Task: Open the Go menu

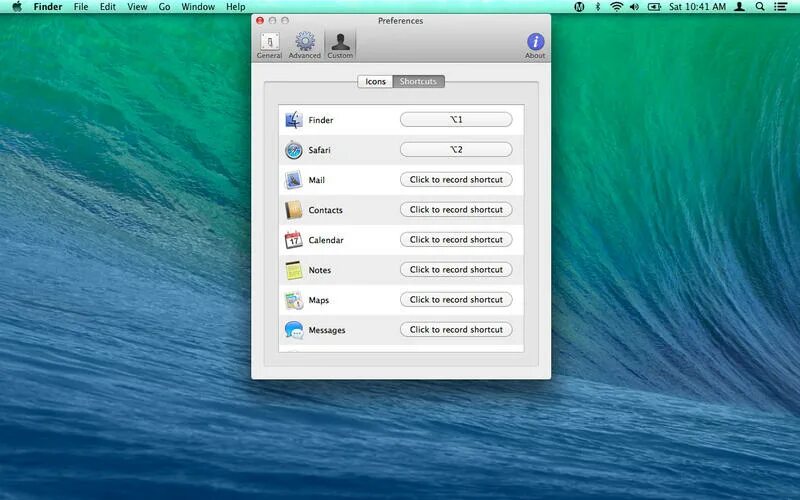Action: tap(164, 7)
